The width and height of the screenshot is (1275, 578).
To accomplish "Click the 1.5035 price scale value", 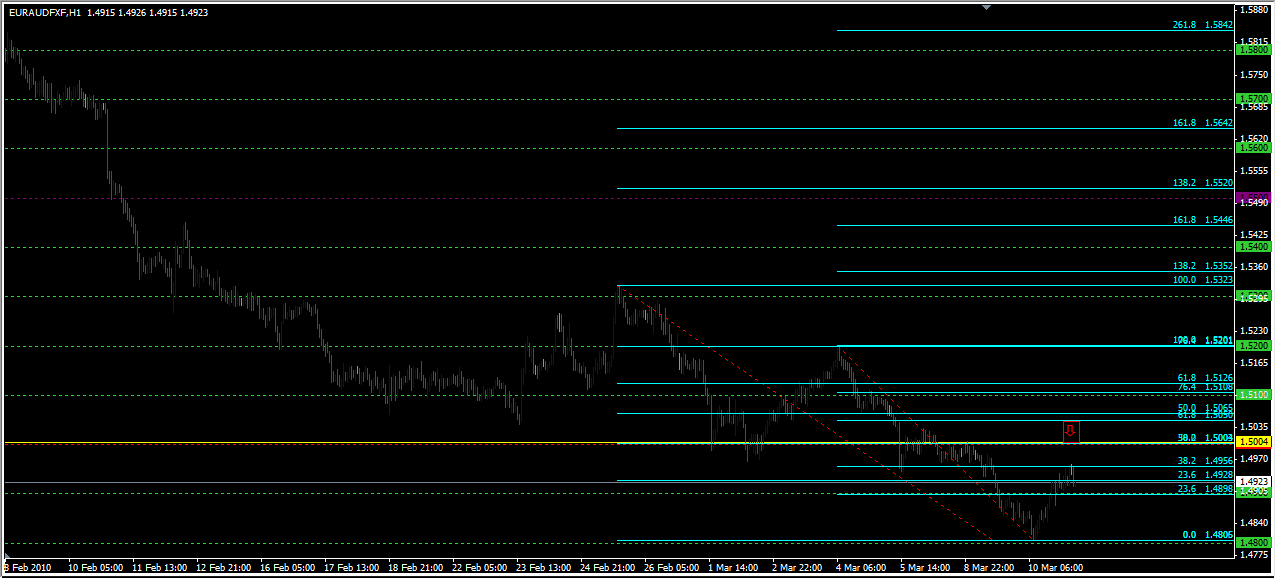I will [x=1253, y=427].
